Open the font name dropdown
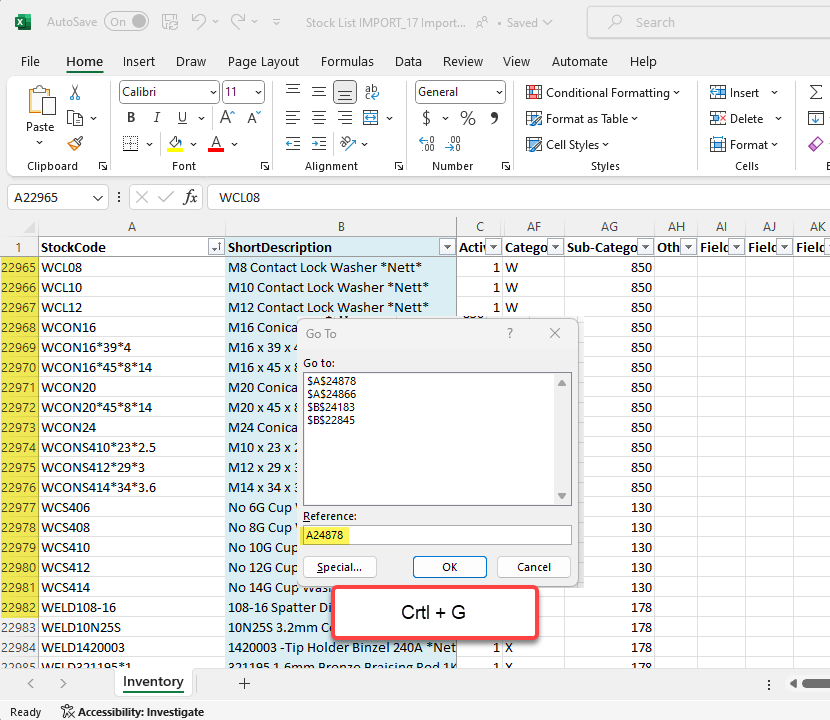 pyautogui.click(x=213, y=92)
